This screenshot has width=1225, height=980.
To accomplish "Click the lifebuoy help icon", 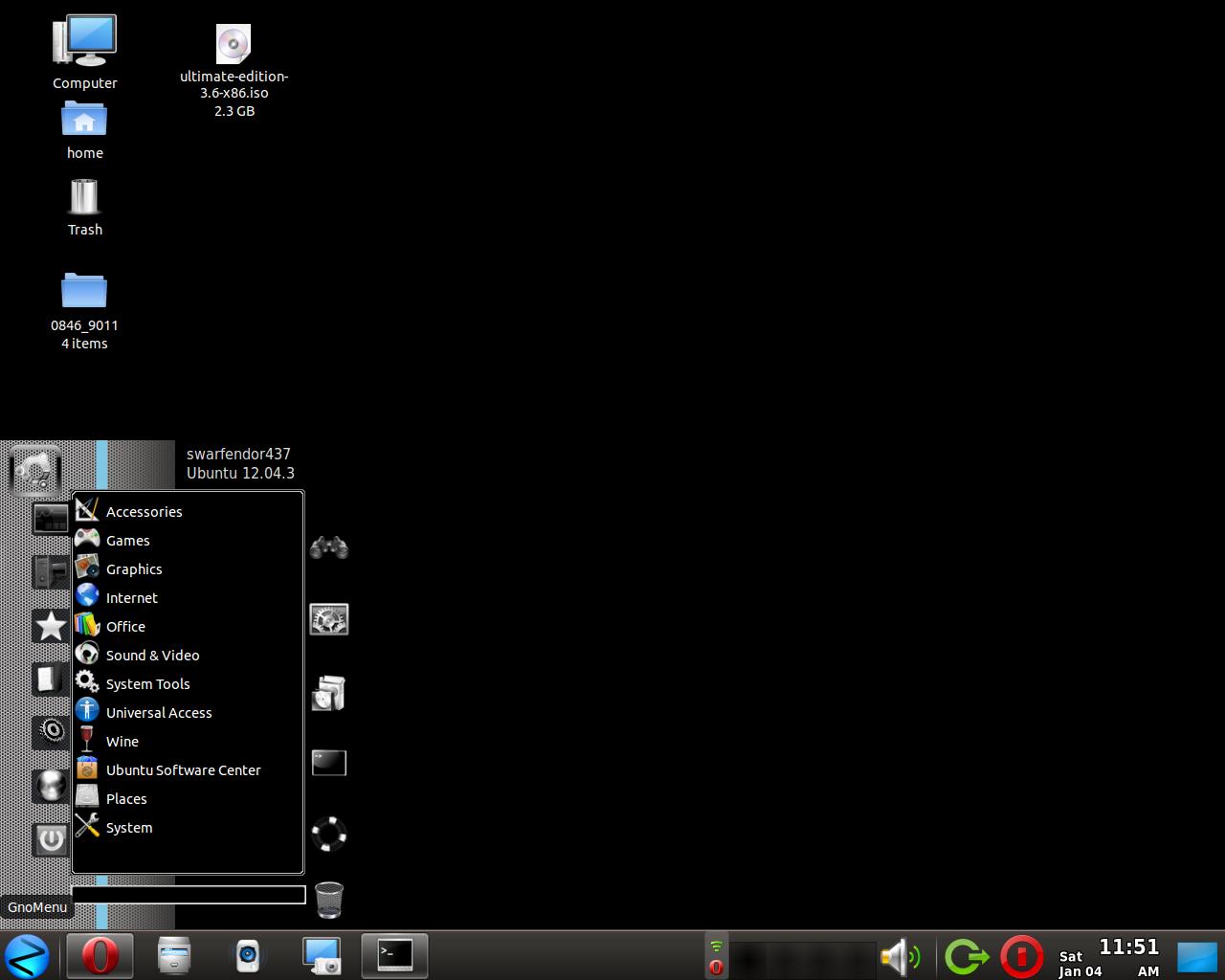I will point(328,834).
